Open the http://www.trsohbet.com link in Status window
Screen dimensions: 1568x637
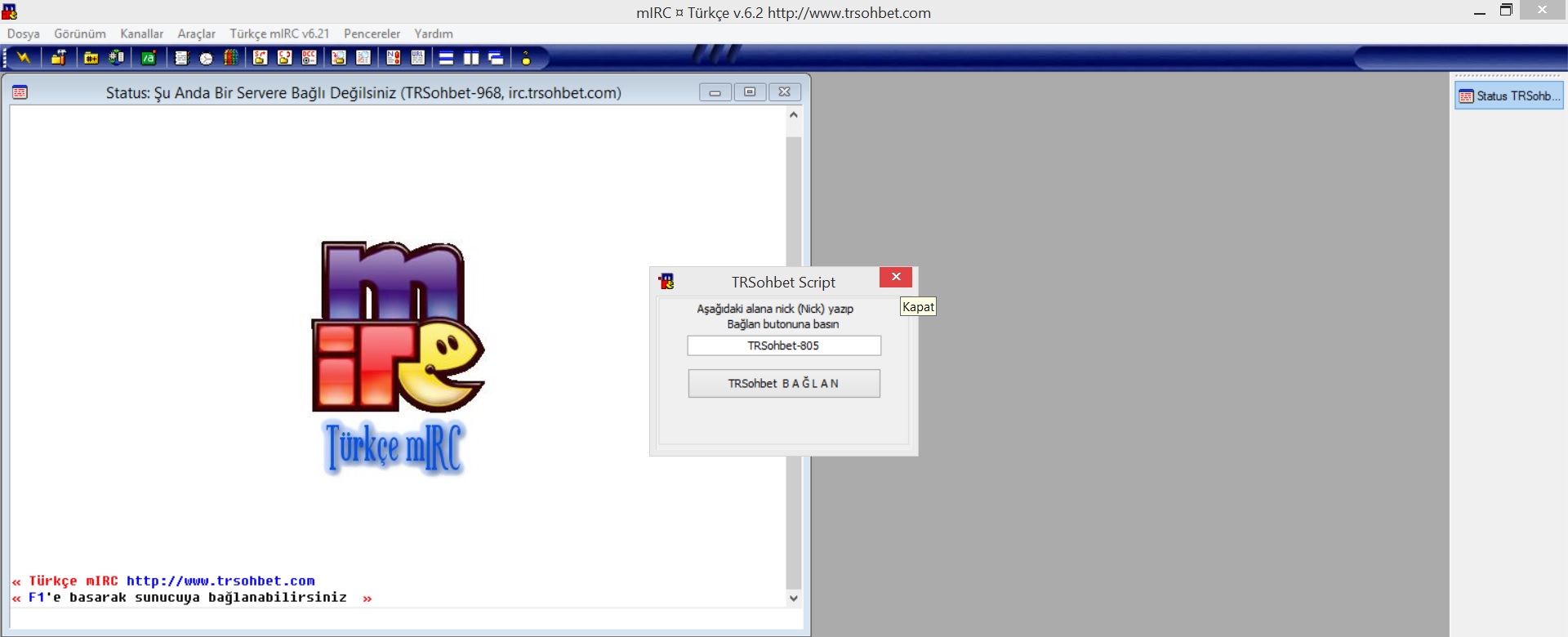220,581
